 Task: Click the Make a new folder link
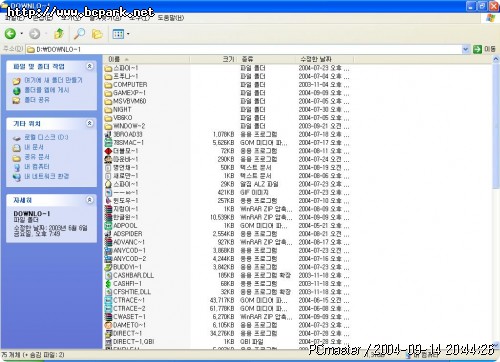point(53,80)
